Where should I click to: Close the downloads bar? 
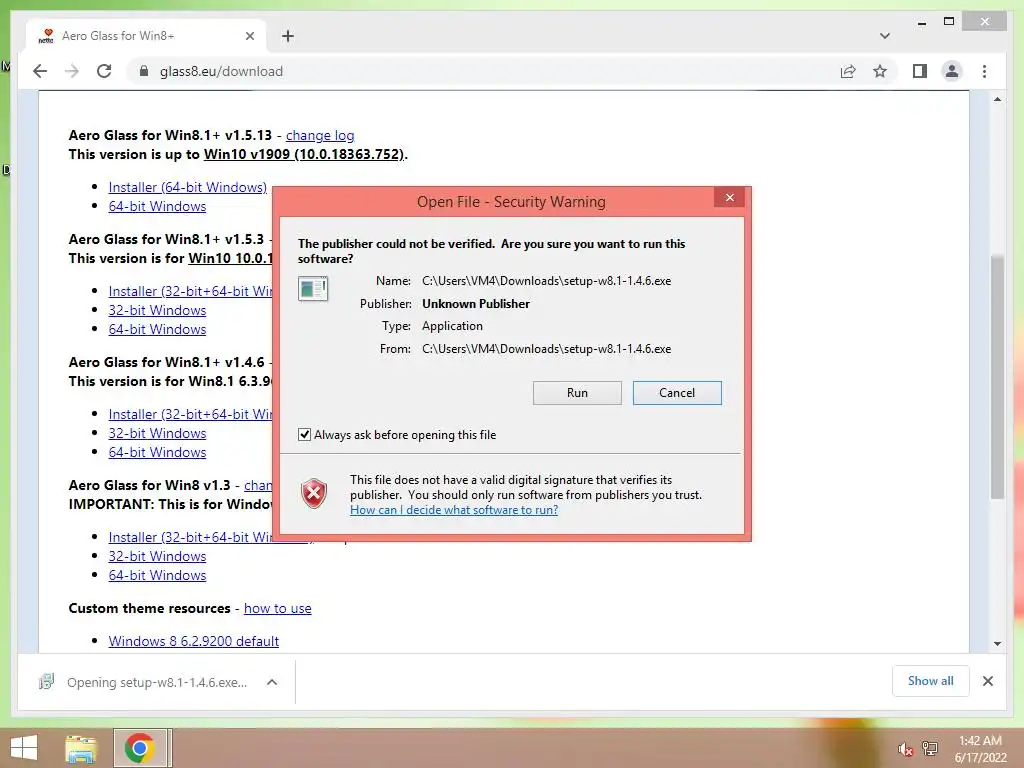988,681
